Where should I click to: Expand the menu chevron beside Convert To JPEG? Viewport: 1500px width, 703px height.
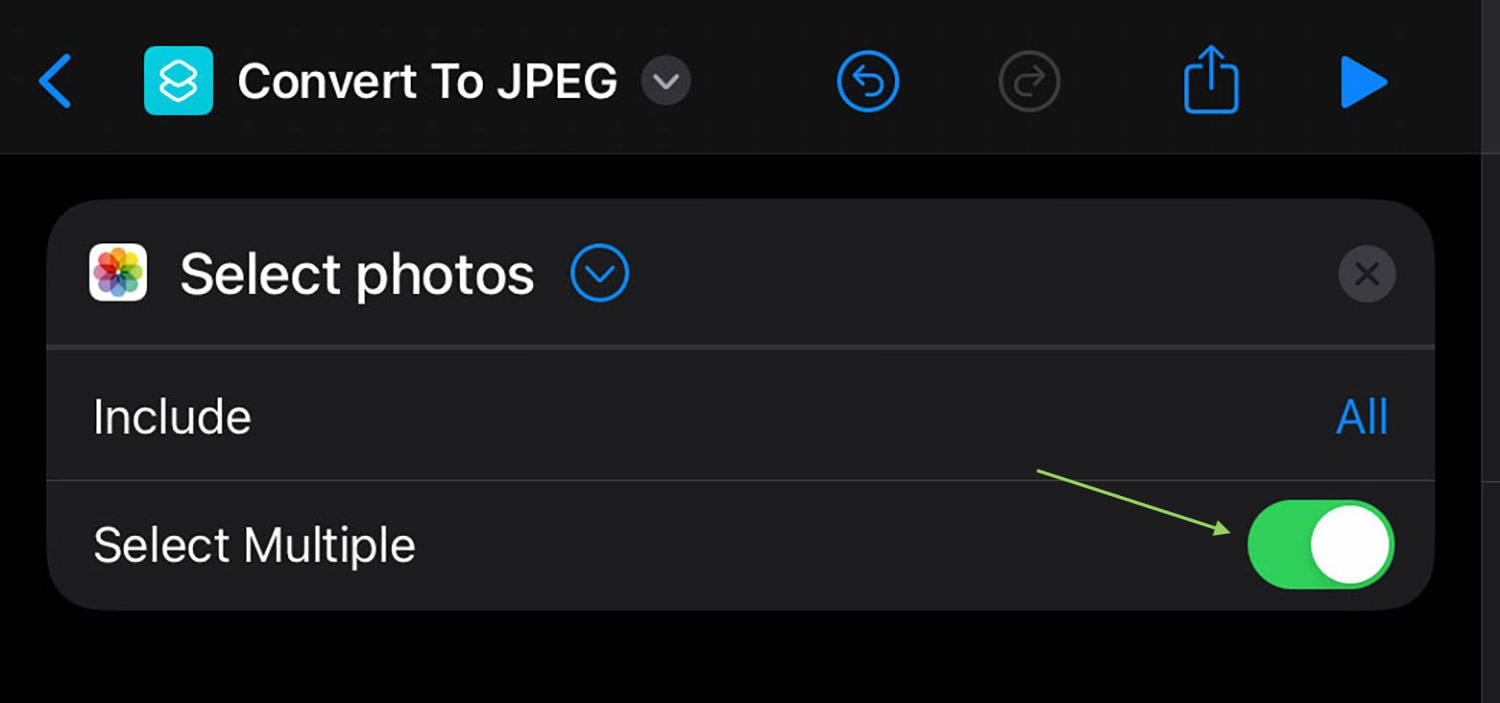point(666,81)
